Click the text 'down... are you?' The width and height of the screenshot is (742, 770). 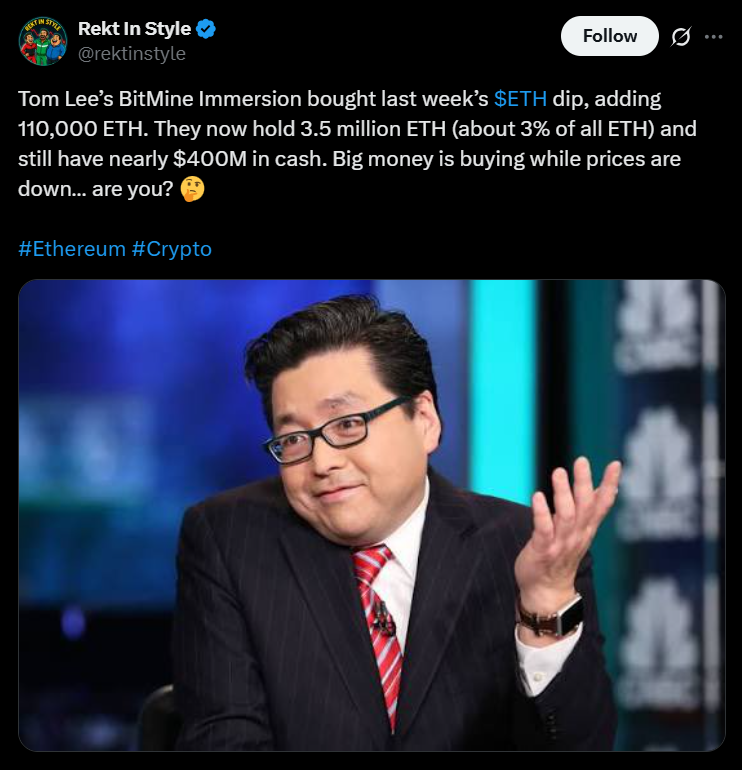pyautogui.click(x=96, y=189)
